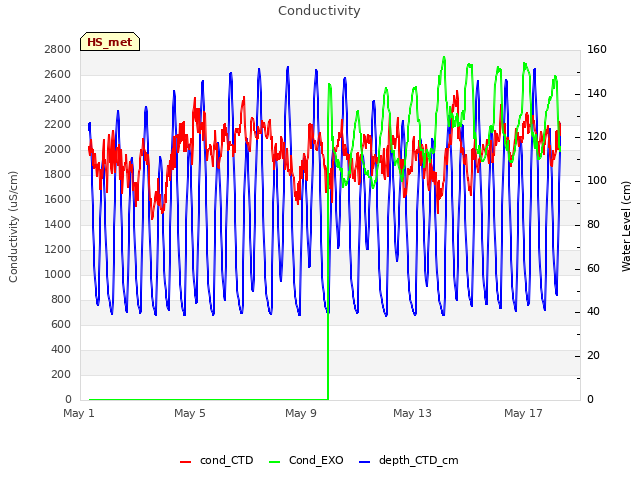Click the HS_met annotation label
The image size is (640, 480).
click(110, 42)
